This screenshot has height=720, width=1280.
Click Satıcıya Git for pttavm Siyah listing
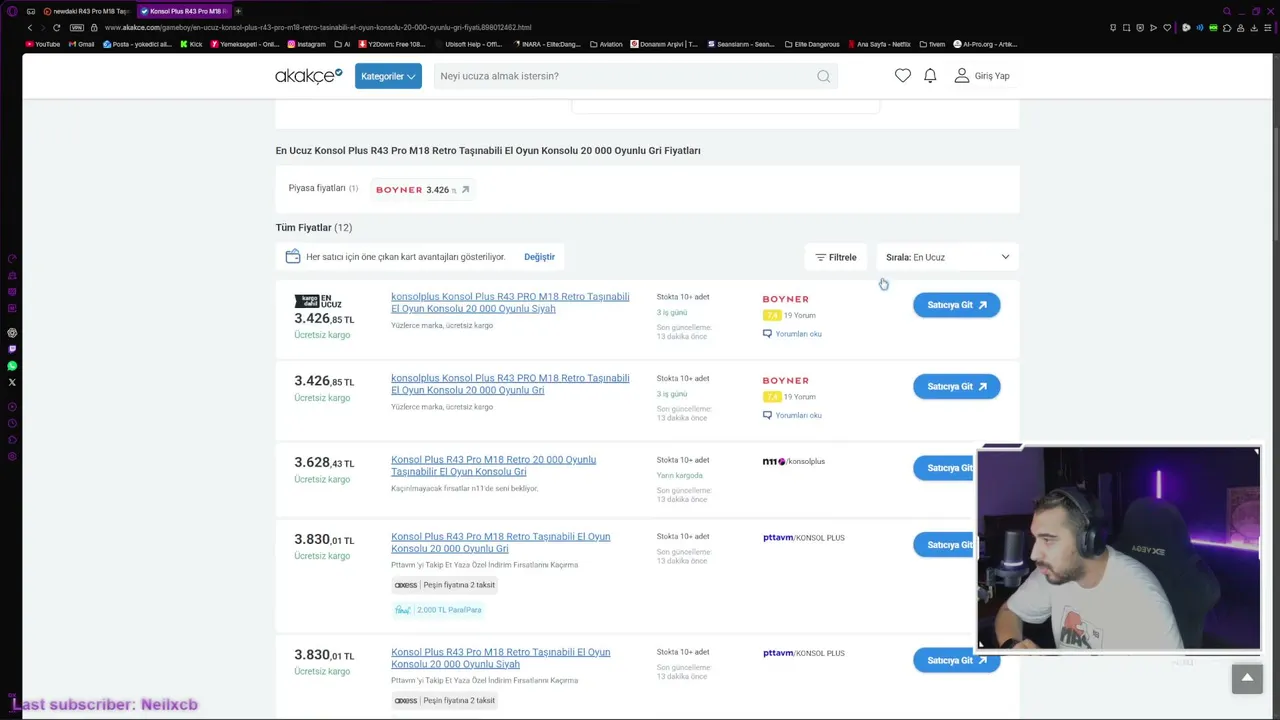click(x=956, y=660)
